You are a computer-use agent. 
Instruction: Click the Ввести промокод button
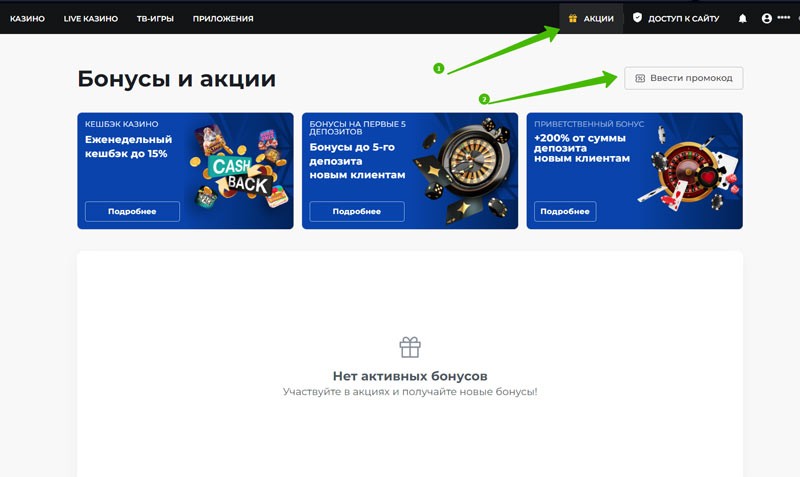pos(684,78)
